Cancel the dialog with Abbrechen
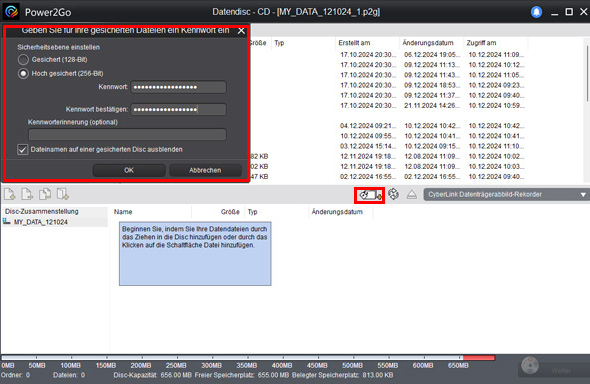Image resolution: width=590 pixels, height=384 pixels. (x=205, y=170)
